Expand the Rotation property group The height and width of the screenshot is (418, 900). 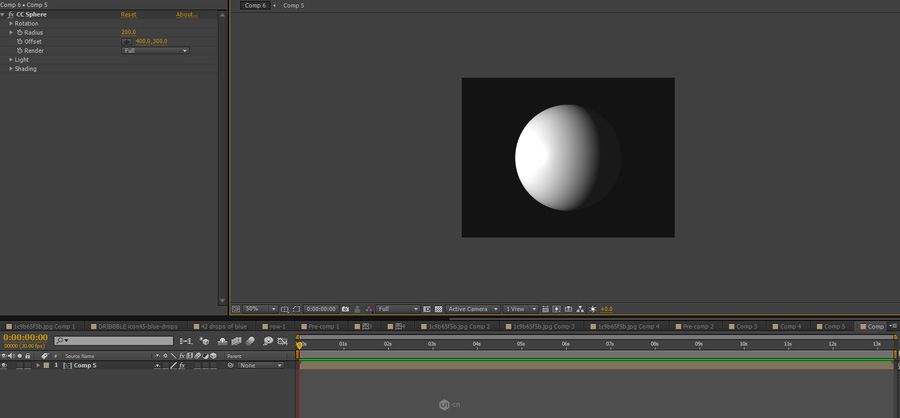pyautogui.click(x=11, y=23)
